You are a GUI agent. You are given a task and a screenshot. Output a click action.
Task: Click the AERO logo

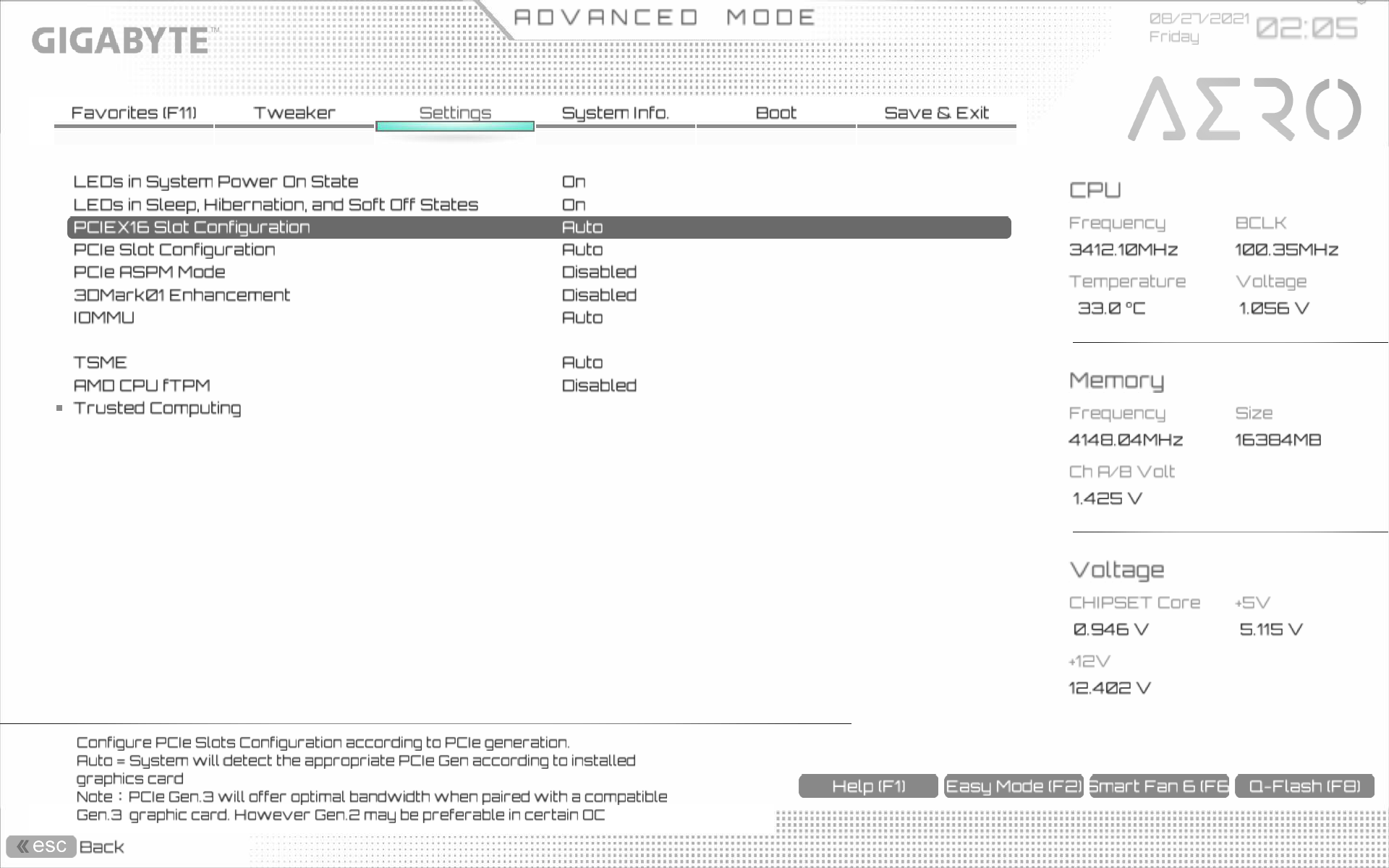click(1244, 109)
